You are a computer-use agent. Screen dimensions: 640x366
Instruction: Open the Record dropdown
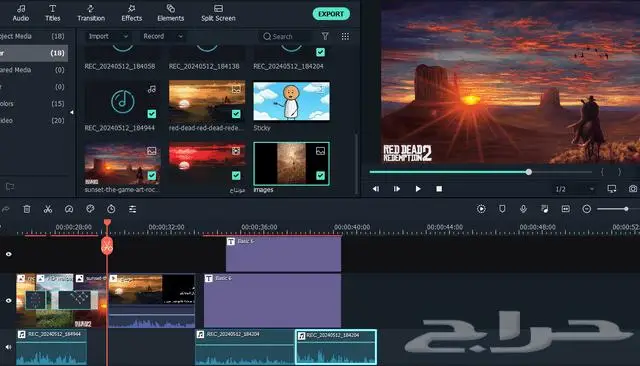tap(162, 36)
